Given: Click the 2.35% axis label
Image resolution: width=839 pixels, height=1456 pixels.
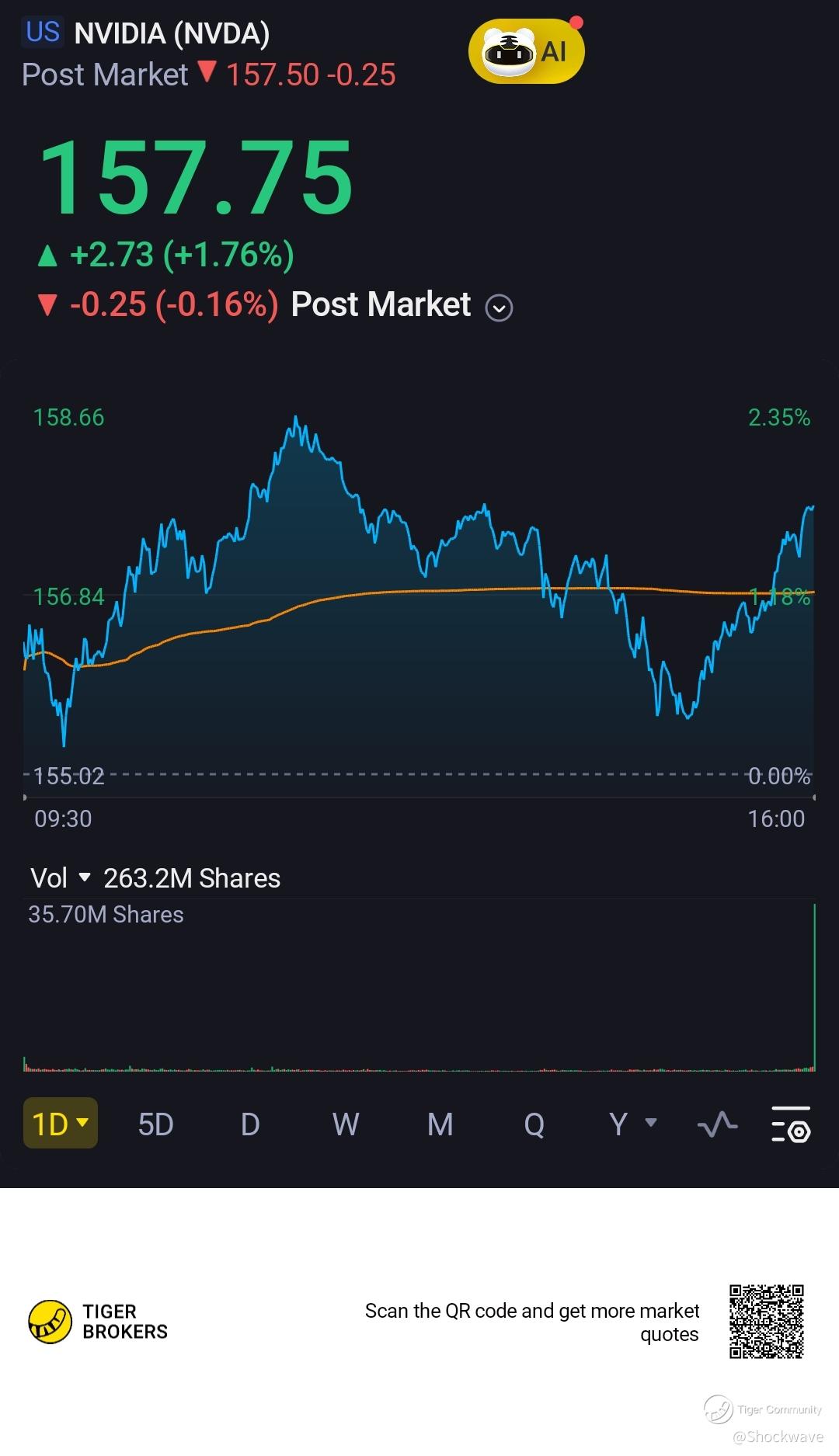Looking at the screenshot, I should pos(779,418).
